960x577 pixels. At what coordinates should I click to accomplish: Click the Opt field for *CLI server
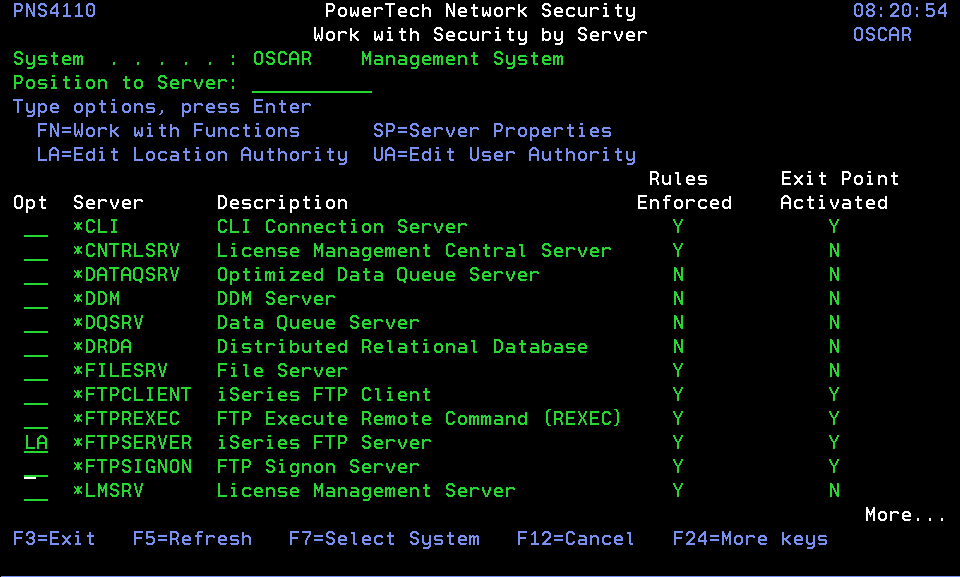36,227
